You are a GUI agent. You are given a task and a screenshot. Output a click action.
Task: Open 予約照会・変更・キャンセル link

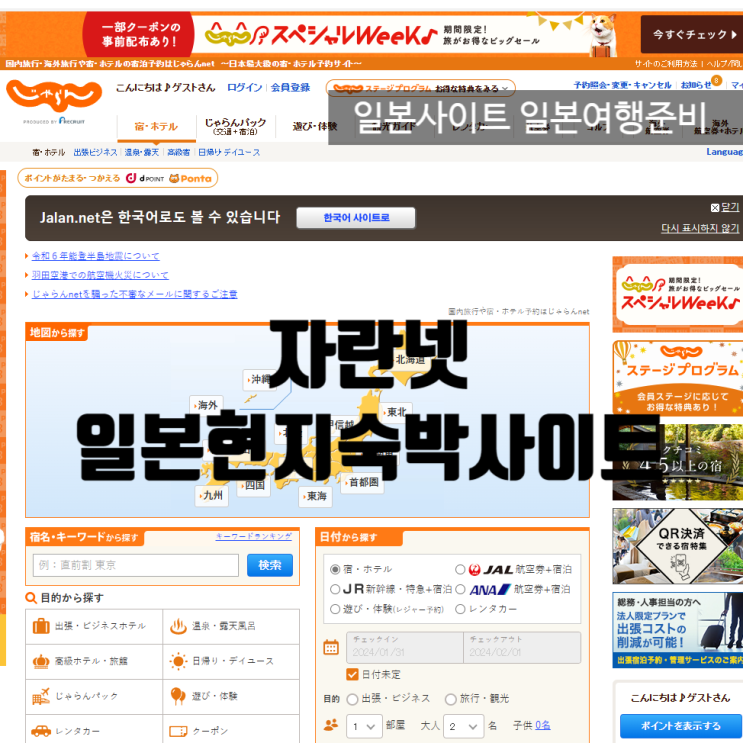pos(622,85)
